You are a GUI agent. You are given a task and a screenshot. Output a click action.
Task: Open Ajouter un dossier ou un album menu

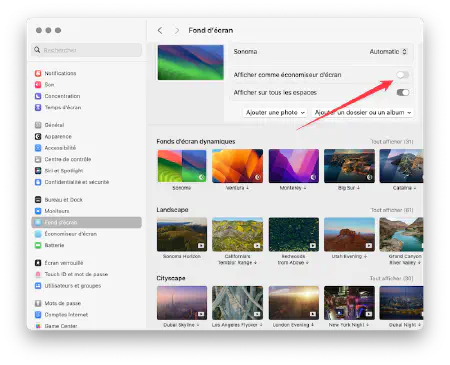(363, 113)
